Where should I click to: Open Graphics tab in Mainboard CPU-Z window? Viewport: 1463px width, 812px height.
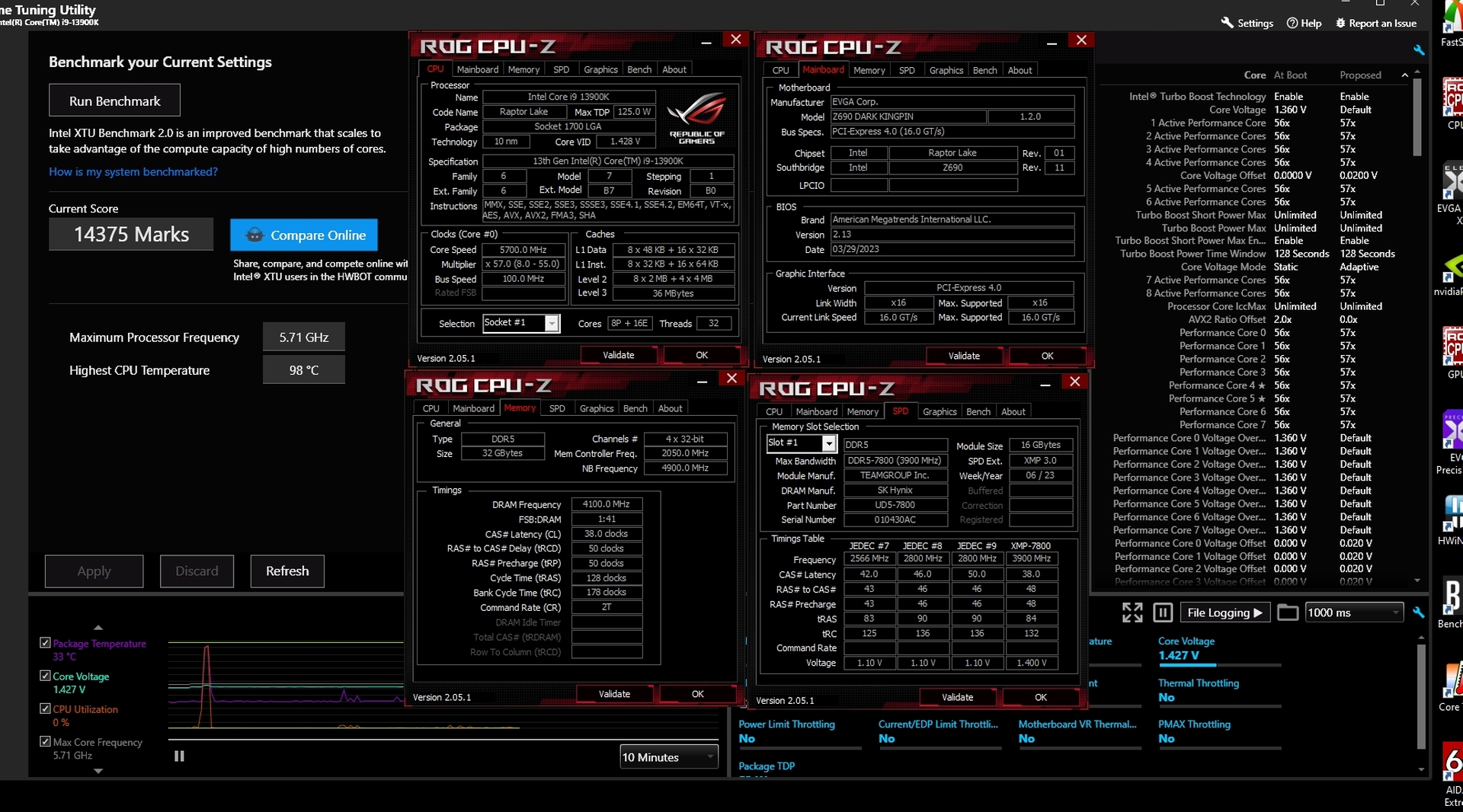[x=946, y=70]
